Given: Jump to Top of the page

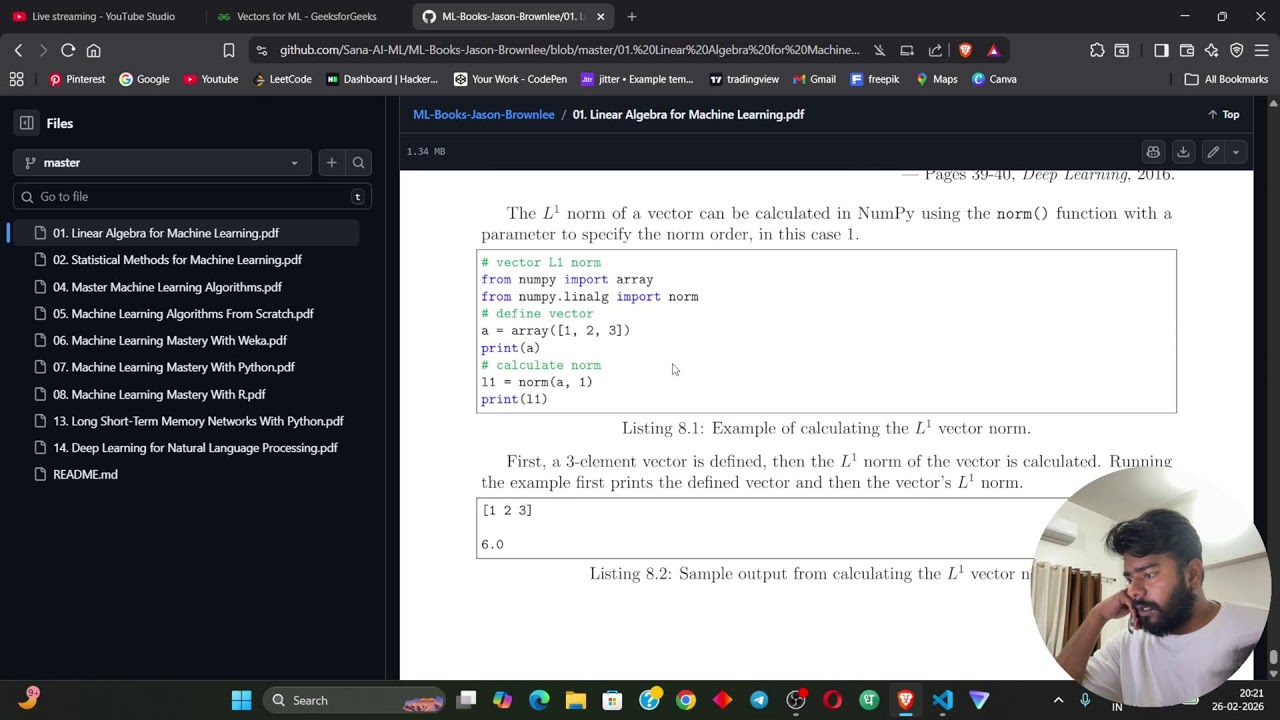Looking at the screenshot, I should 1223,115.
